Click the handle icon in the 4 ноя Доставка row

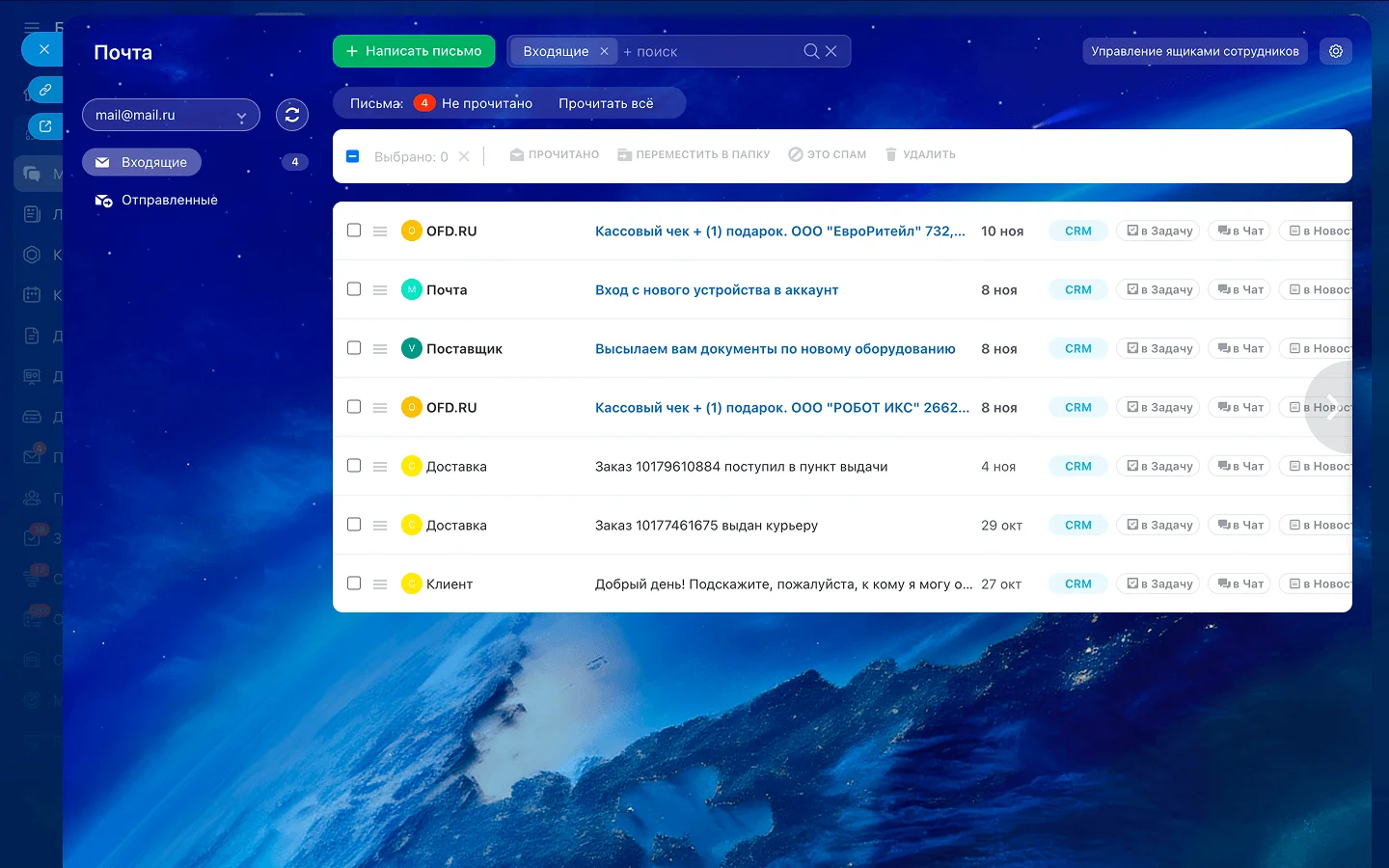[x=380, y=467]
